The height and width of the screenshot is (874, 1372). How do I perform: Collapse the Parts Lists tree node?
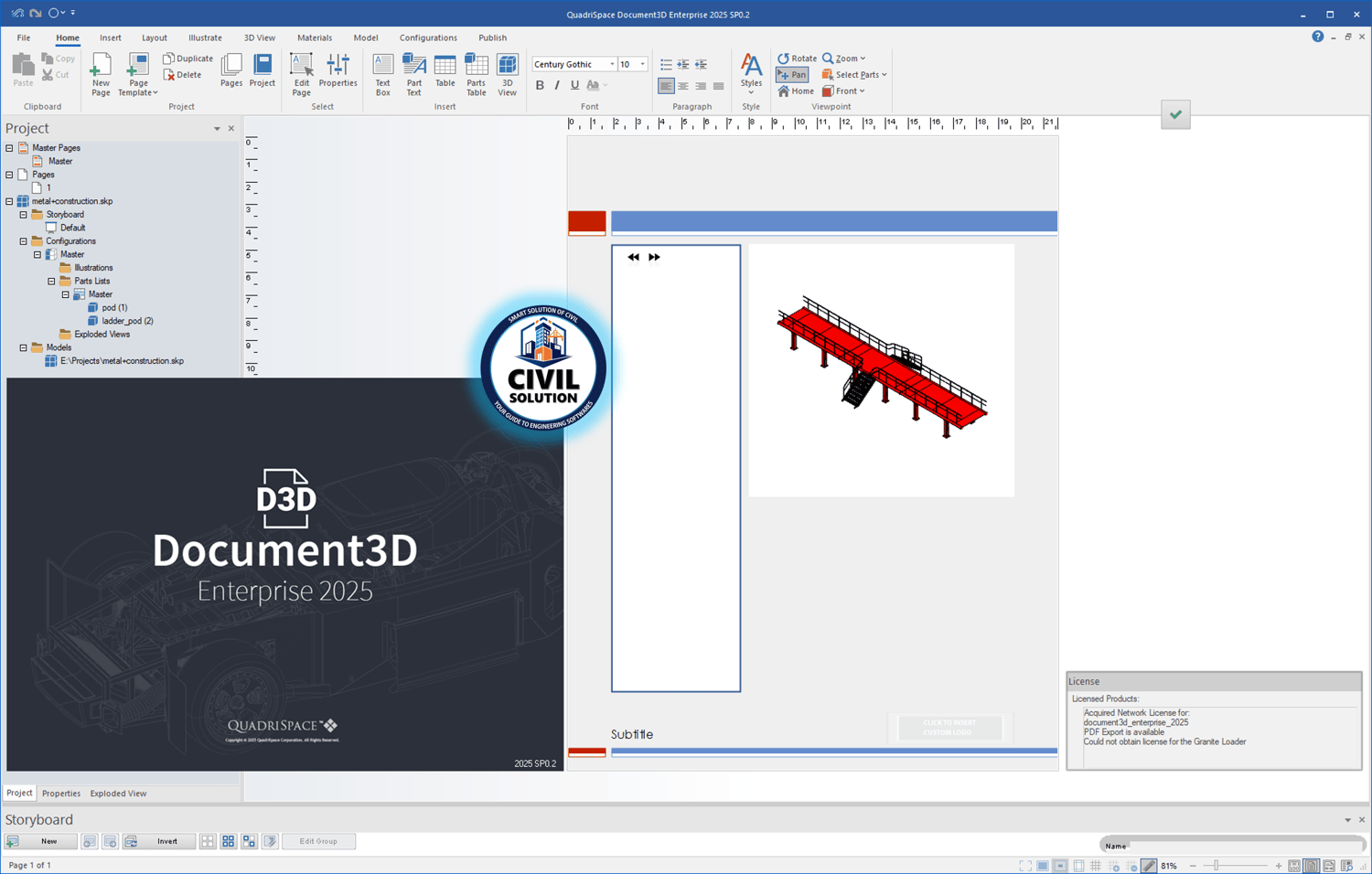[51, 282]
